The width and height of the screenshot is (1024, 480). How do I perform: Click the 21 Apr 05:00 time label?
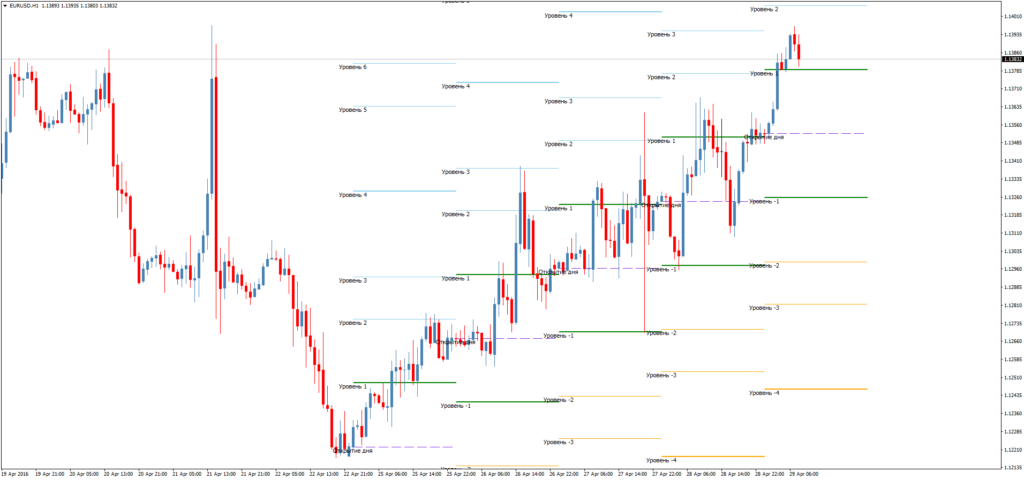186,474
